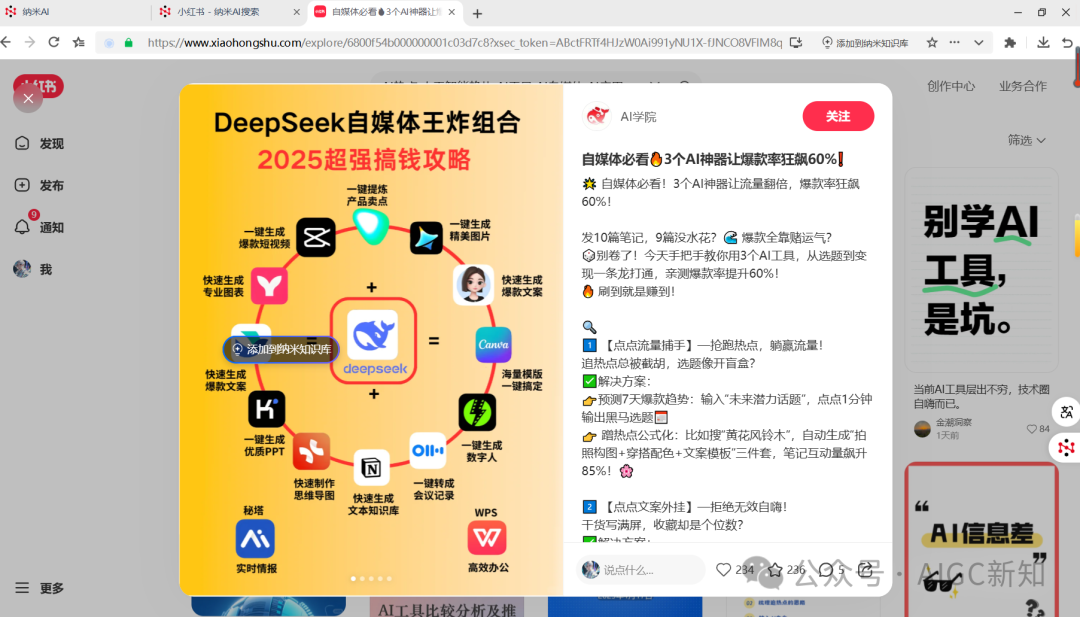Open the comments bubble icon
The height and width of the screenshot is (617, 1080).
point(826,569)
